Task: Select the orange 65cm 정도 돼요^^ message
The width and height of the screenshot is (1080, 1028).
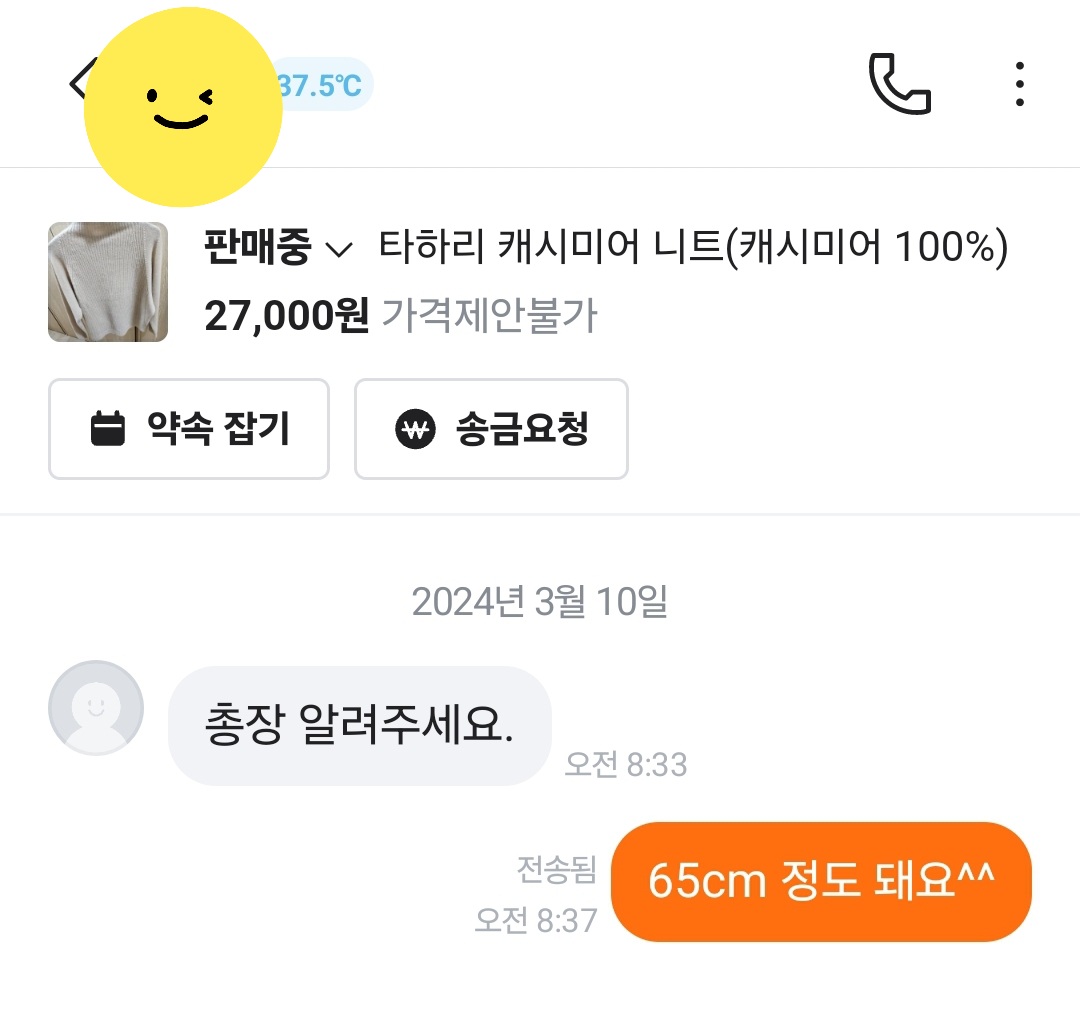Action: point(820,881)
